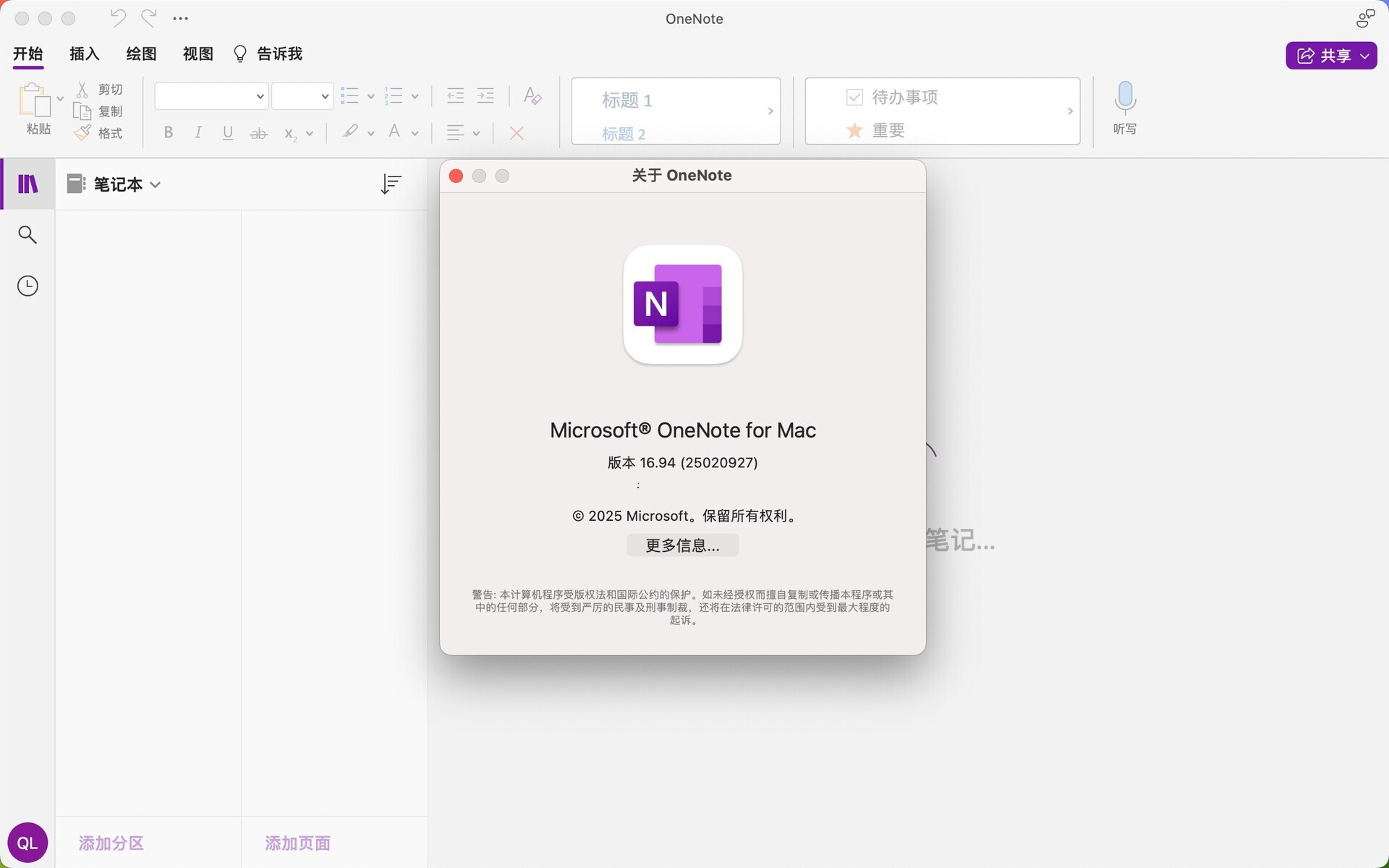1389x868 pixels.
Task: Click the Copy icon labeled 复制
Action: click(x=82, y=111)
